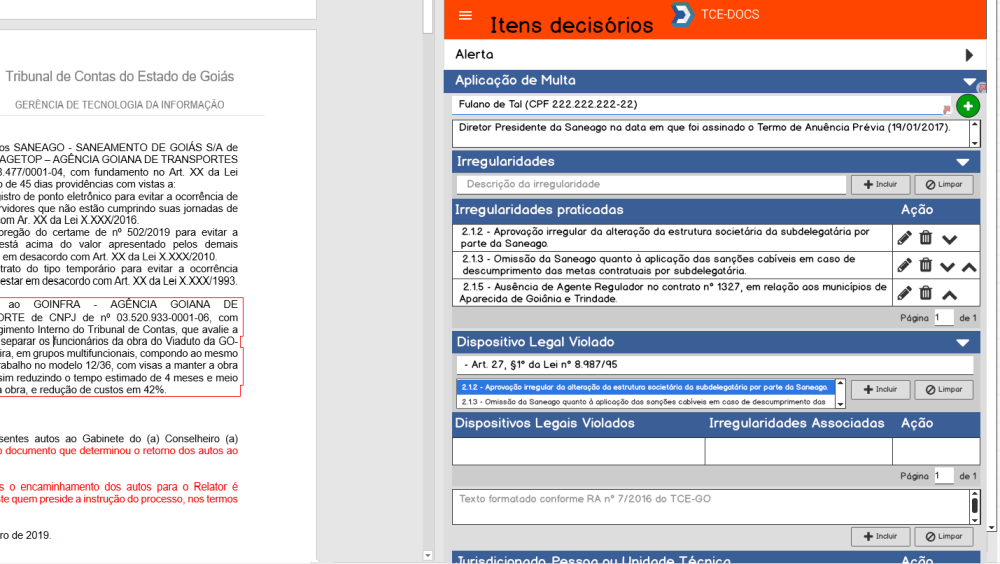Collapse the Aplicação de Multa section
The image size is (1000, 564).
967,81
